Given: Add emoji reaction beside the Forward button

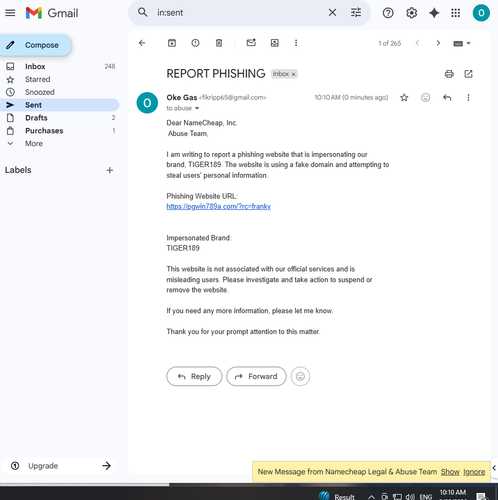Looking at the screenshot, I should tap(300, 376).
